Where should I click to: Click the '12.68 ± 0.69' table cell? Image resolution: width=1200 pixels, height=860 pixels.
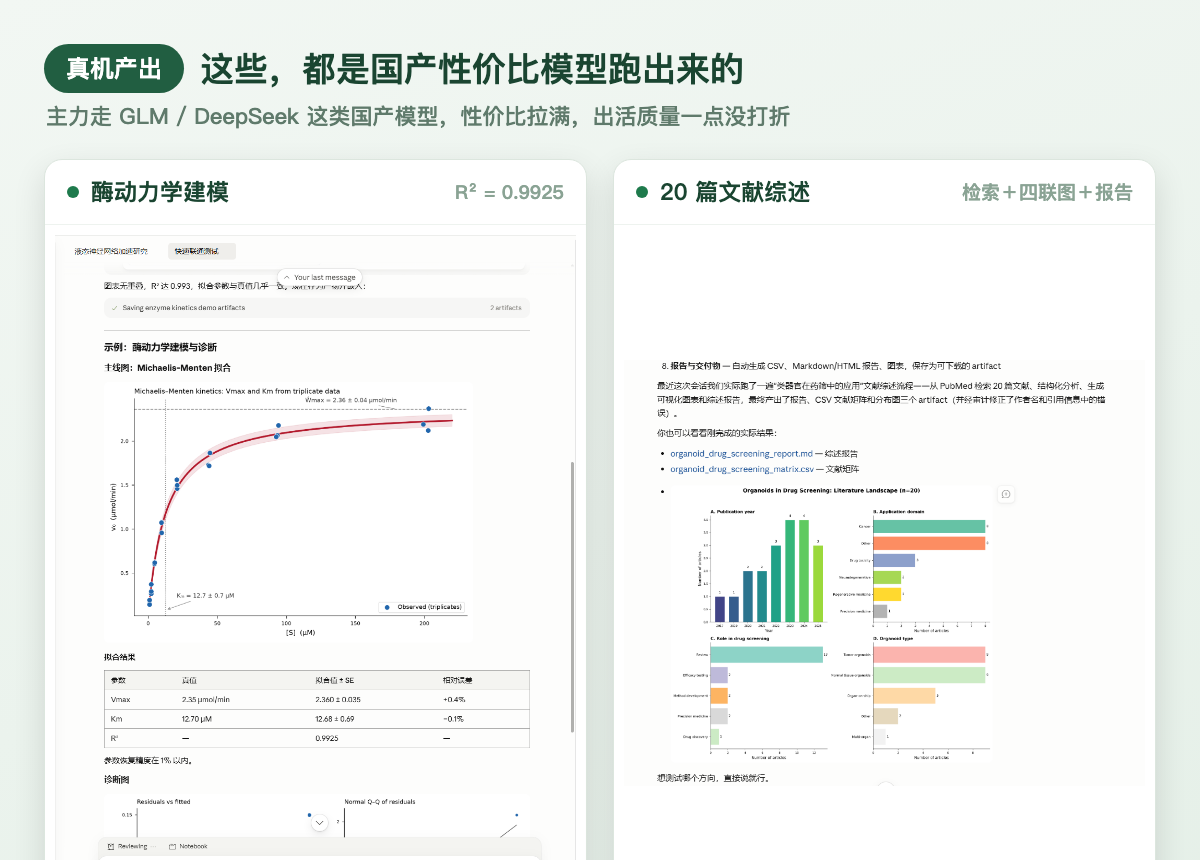click(335, 719)
